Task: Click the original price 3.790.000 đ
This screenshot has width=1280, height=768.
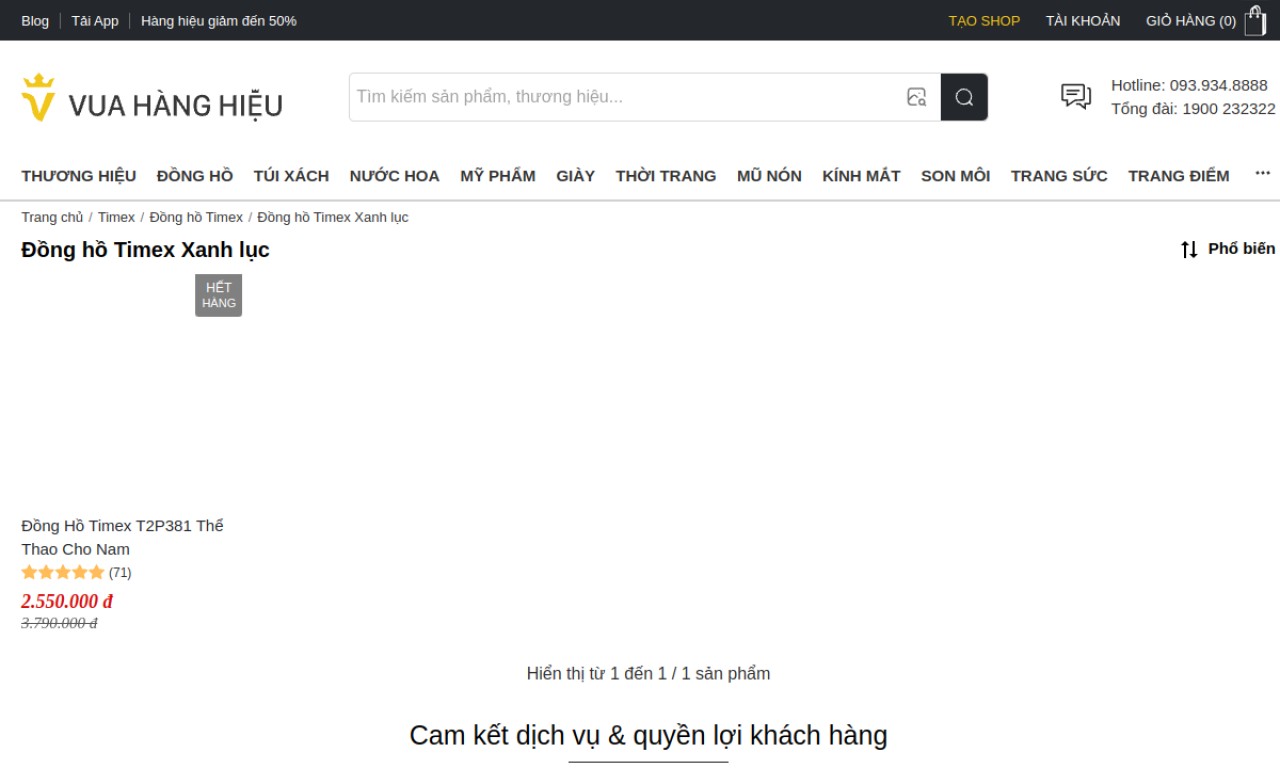Action: tap(59, 623)
